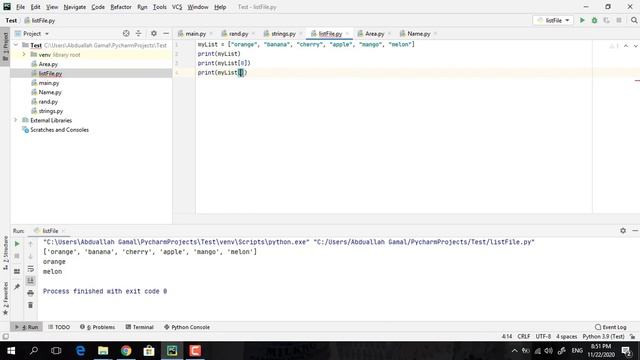This screenshot has width=640, height=360.
Task: Open the Python Console tool window
Action: (187, 327)
